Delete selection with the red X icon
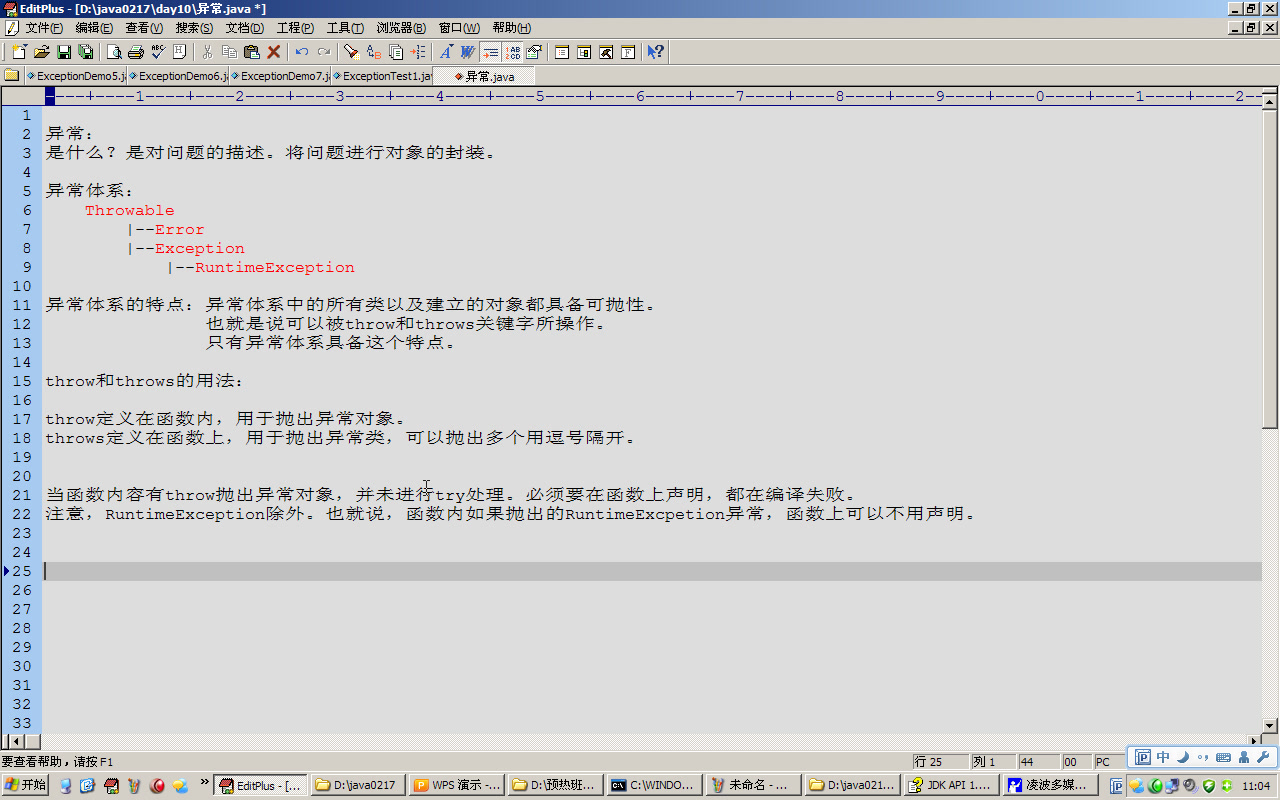 (x=273, y=52)
